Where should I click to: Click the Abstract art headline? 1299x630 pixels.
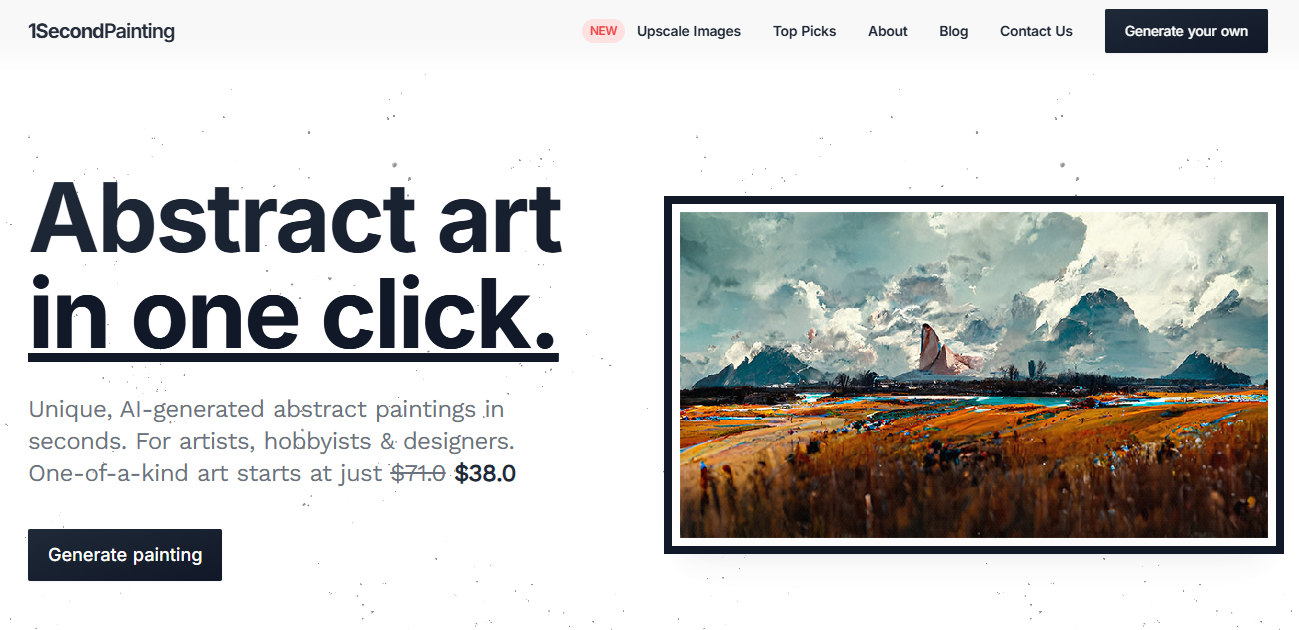[x=296, y=219]
